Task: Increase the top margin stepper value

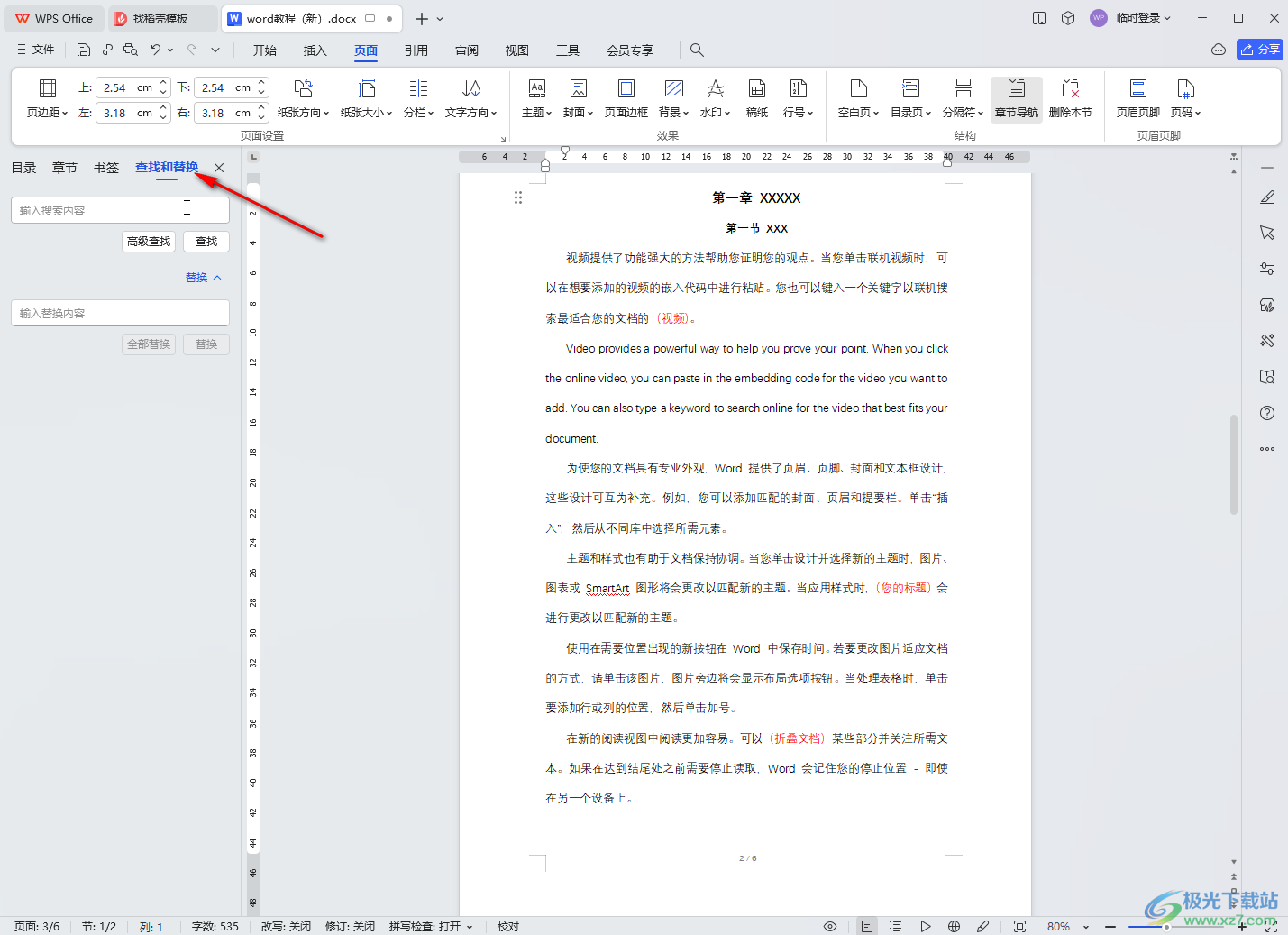Action: click(163, 83)
